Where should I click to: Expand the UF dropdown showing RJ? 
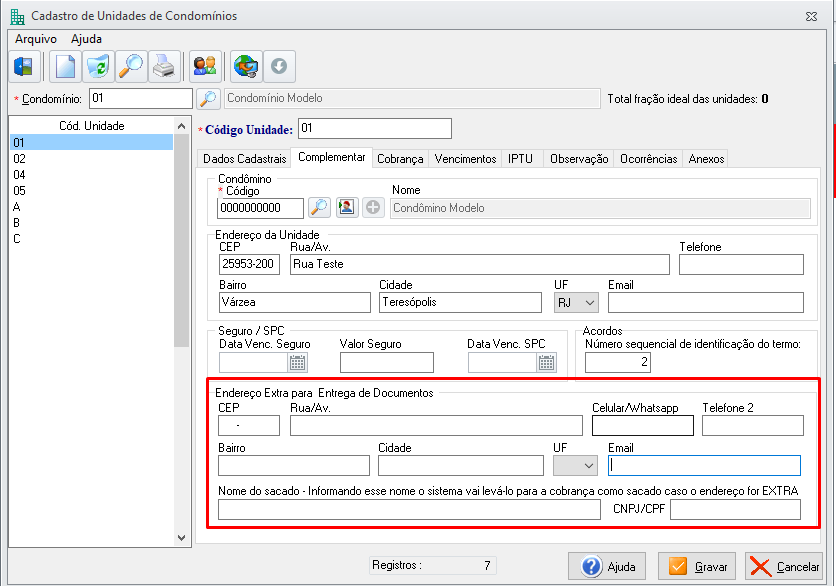[576, 303]
